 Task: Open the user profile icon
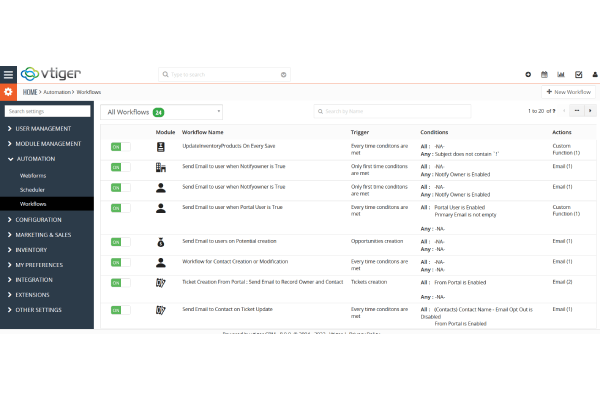click(595, 74)
